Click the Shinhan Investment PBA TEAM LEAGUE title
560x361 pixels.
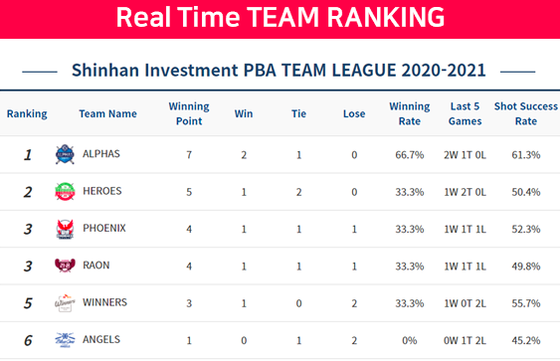tap(279, 70)
